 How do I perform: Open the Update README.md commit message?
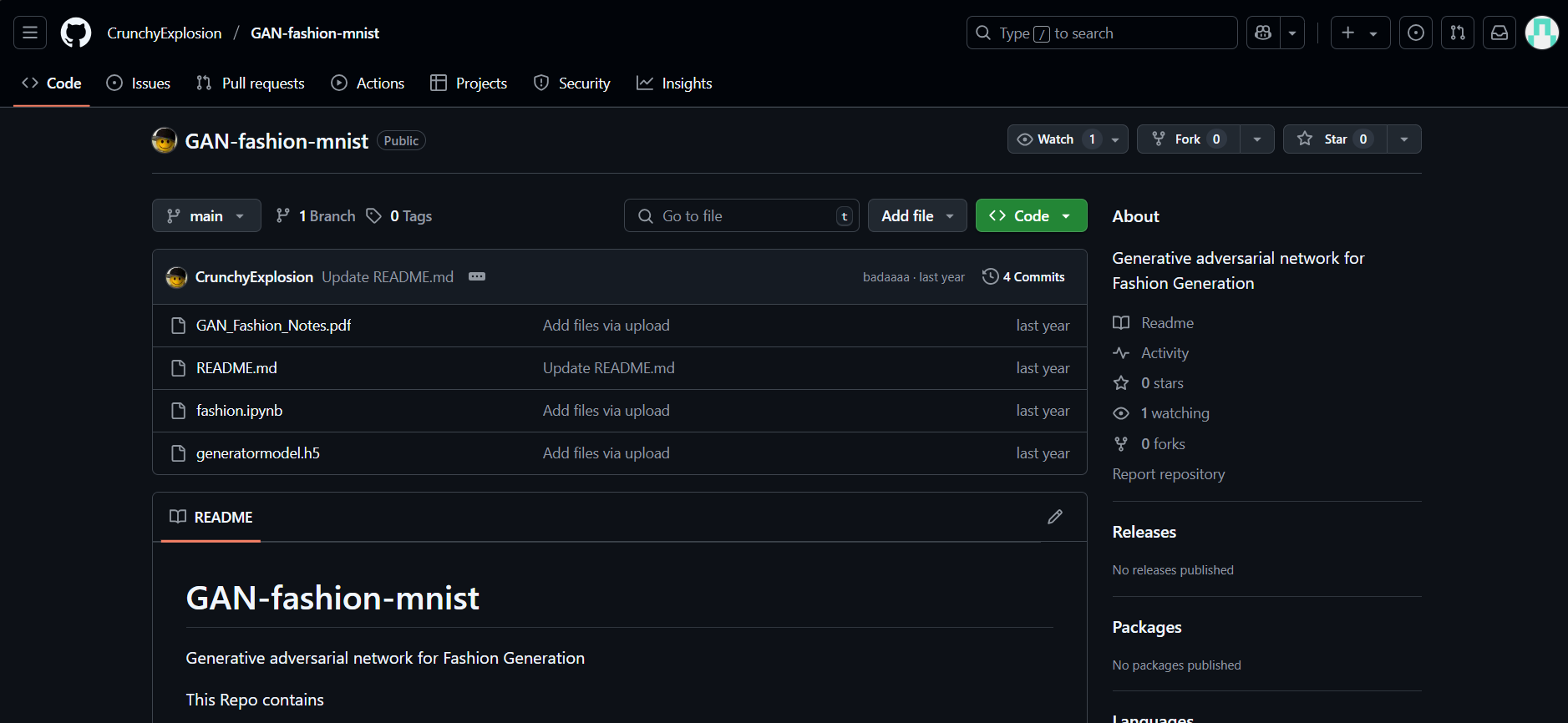[388, 277]
